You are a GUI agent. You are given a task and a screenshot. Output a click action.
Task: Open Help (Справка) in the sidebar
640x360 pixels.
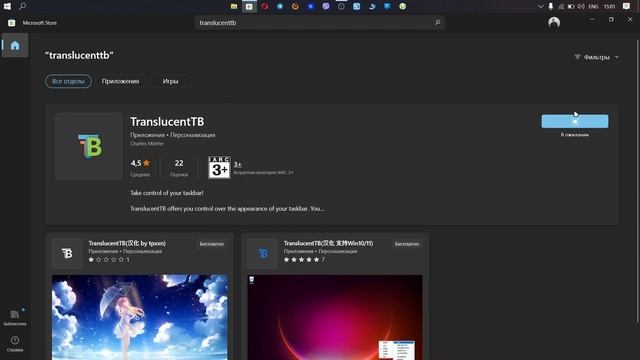(15, 344)
